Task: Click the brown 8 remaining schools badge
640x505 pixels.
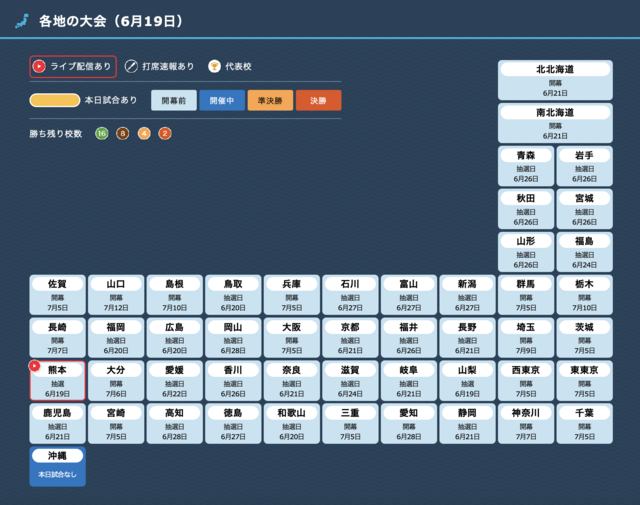Action: pos(123,133)
